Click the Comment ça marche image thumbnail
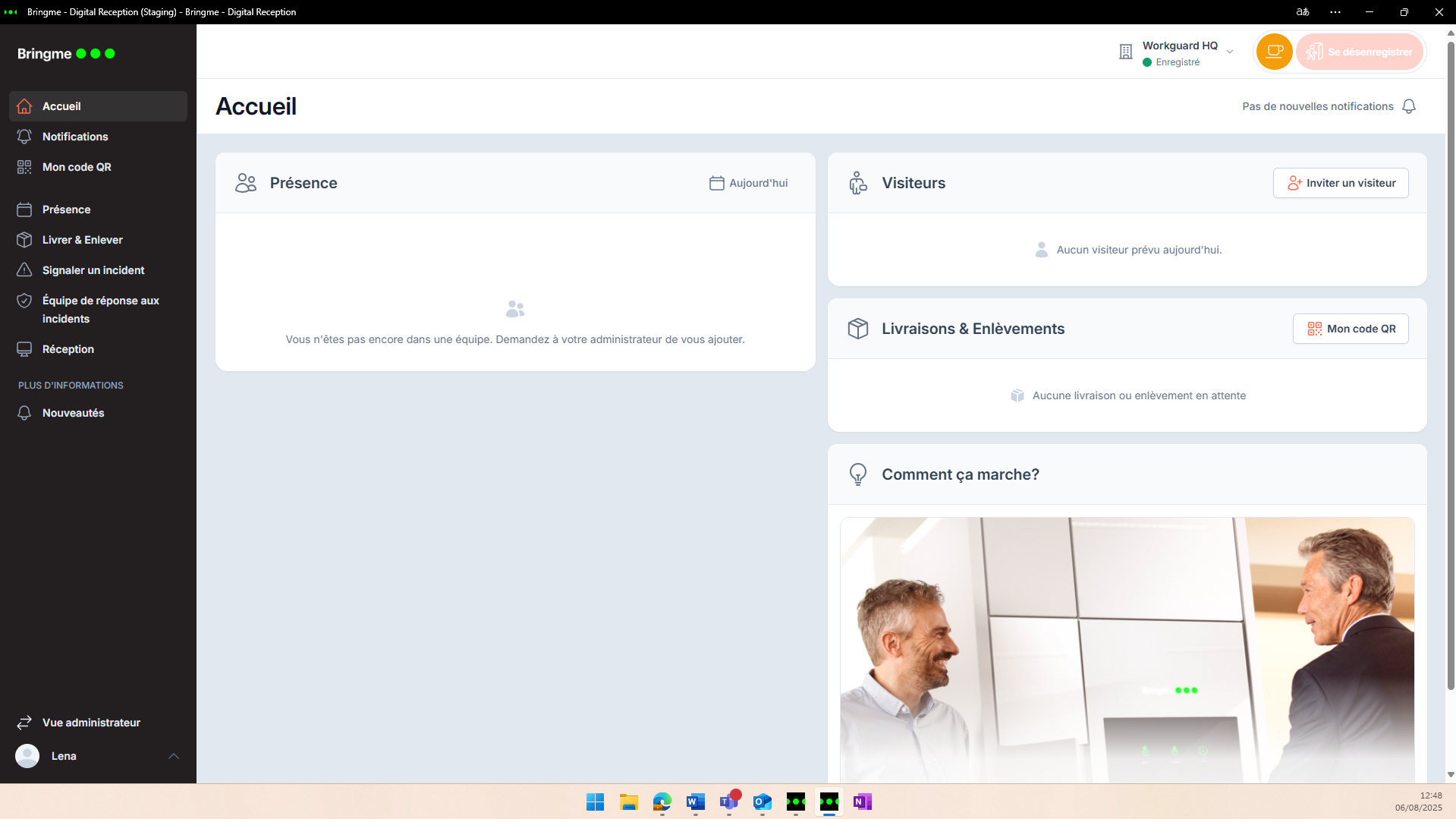This screenshot has height=819, width=1456. pos(1127,649)
